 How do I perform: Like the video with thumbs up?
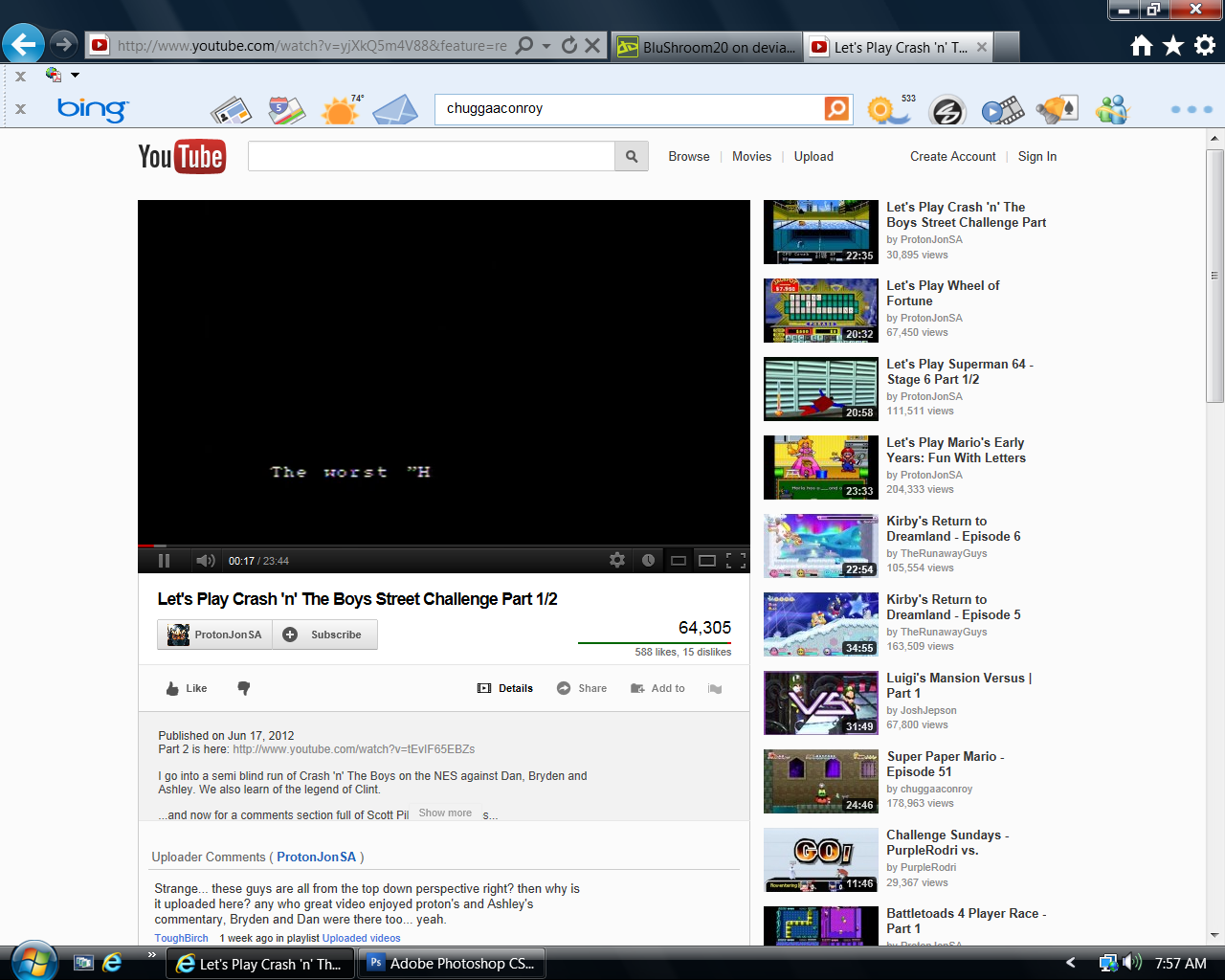pyautogui.click(x=187, y=688)
